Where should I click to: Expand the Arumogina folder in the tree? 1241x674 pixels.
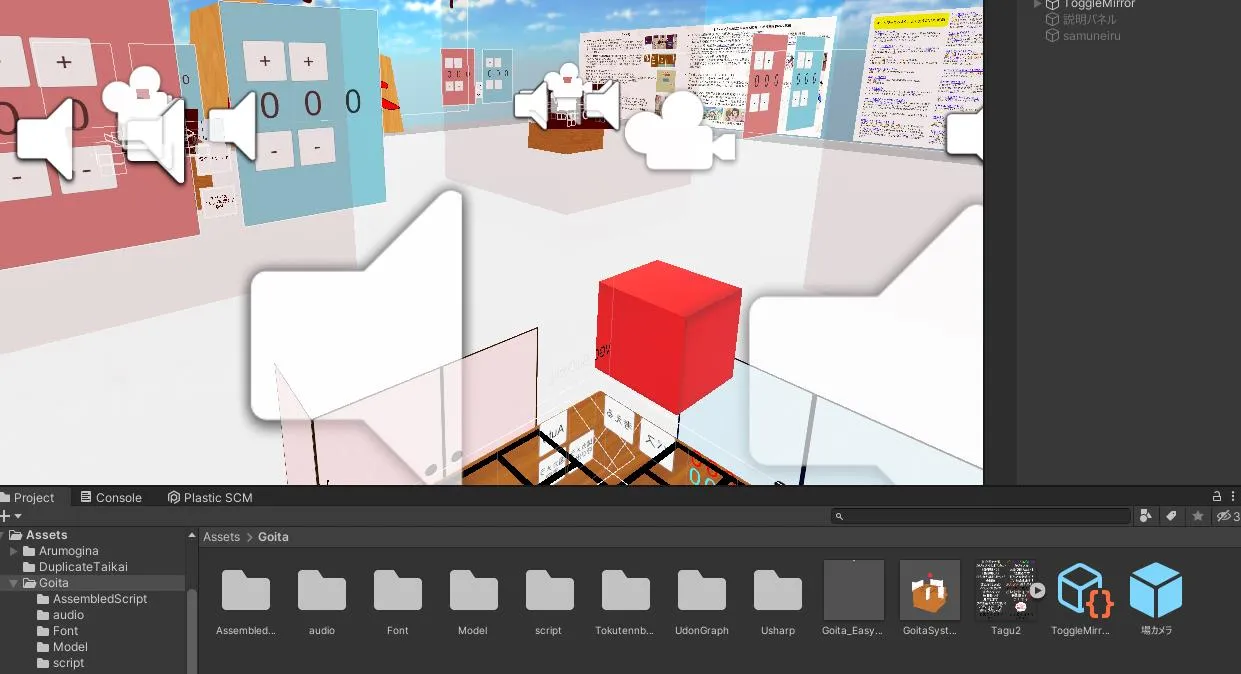(x=14, y=551)
